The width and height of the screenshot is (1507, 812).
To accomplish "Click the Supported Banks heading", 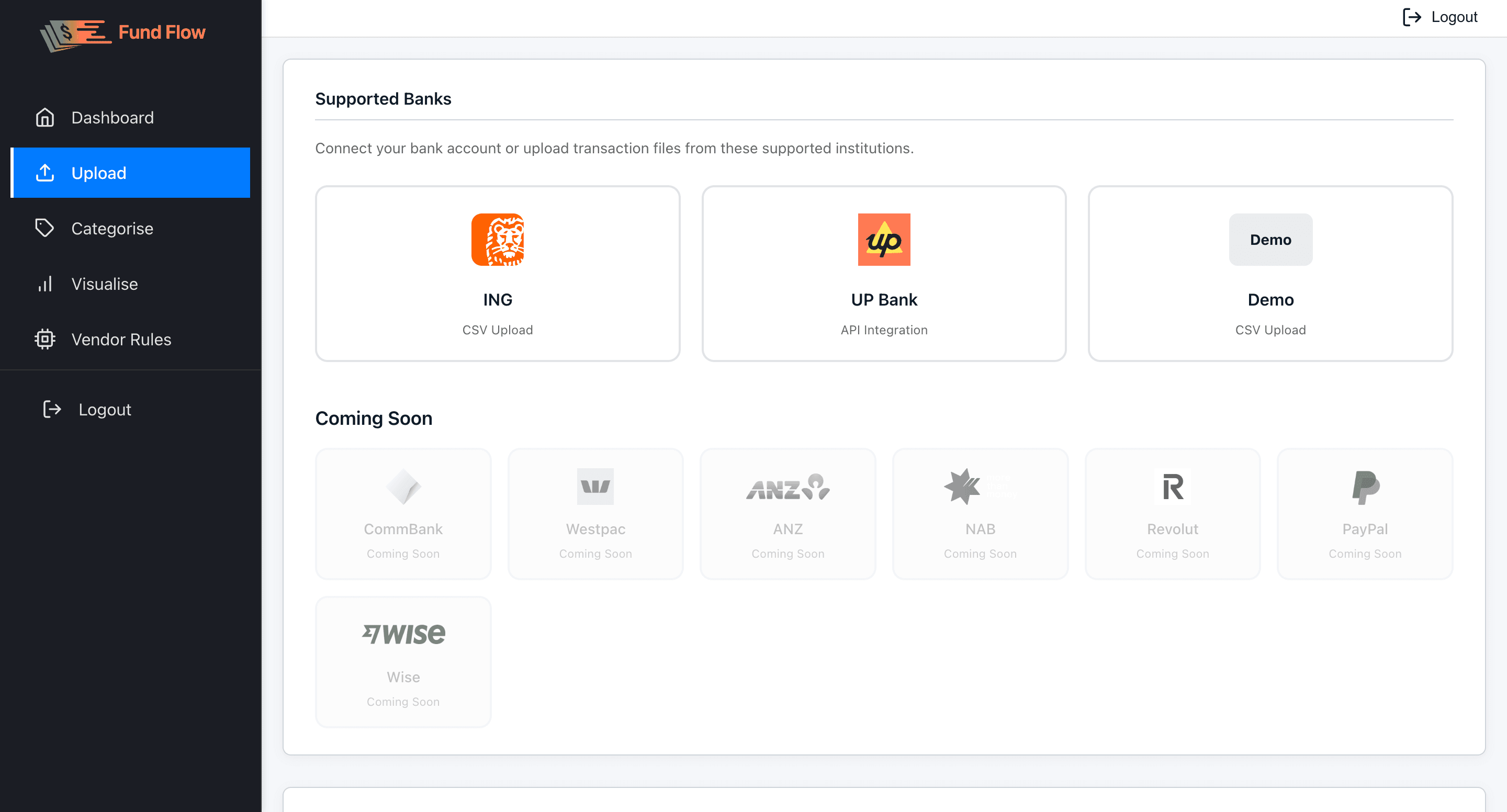I will coord(383,99).
